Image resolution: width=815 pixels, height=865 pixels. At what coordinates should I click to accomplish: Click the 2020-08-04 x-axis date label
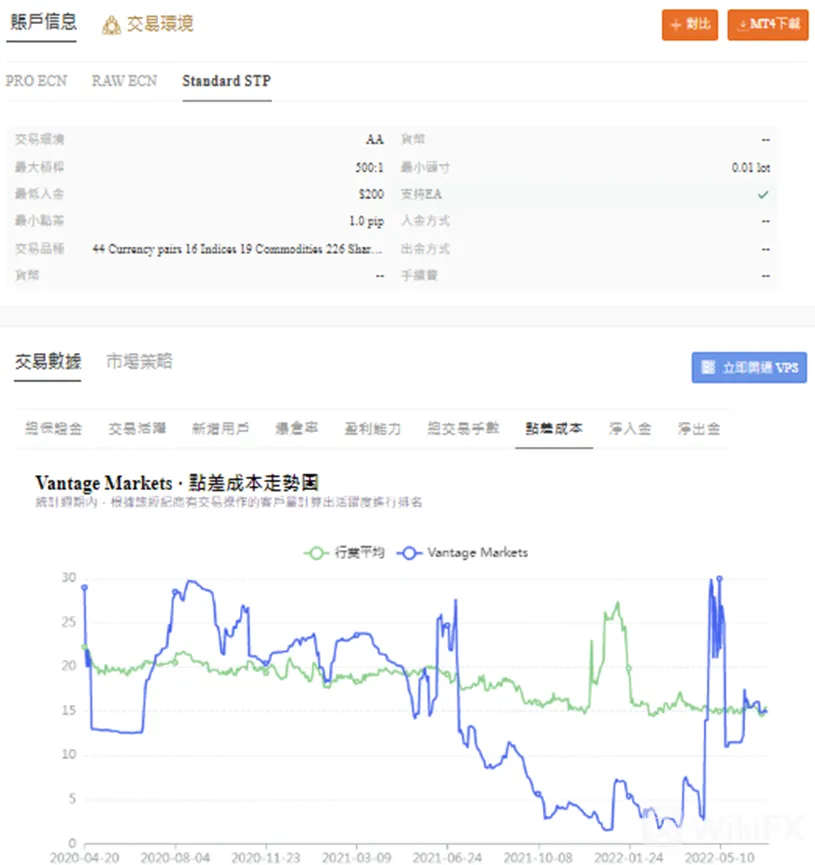[175, 858]
